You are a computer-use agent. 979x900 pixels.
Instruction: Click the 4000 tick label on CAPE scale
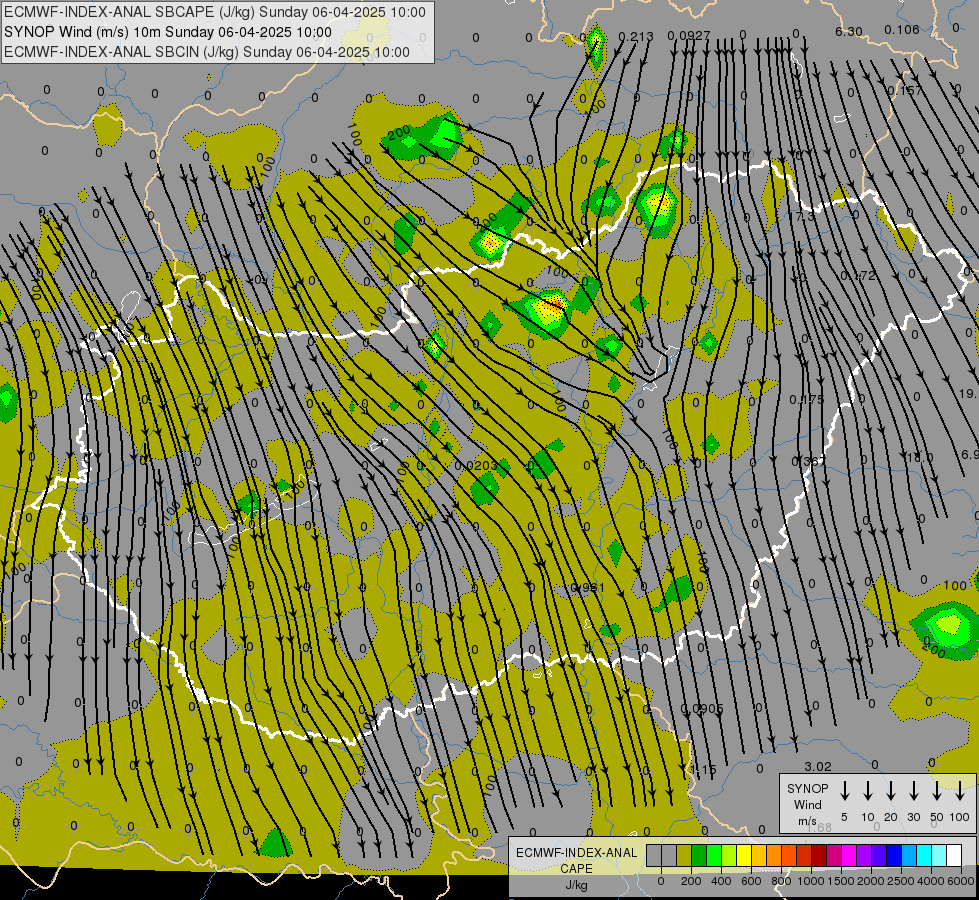tap(931, 881)
